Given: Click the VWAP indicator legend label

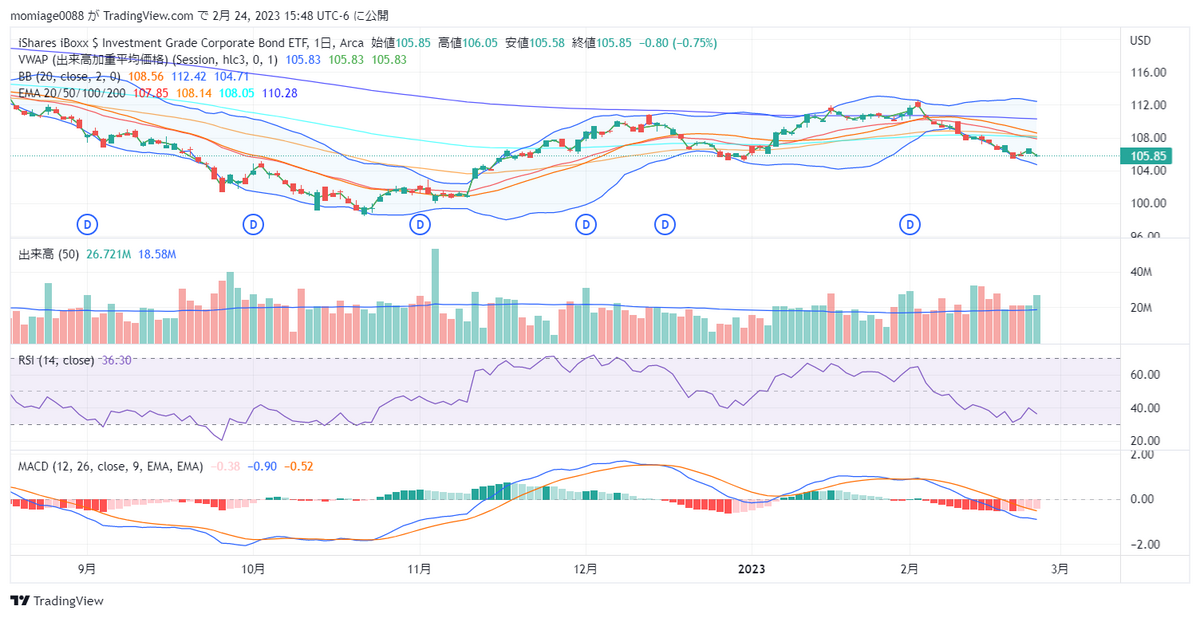Looking at the screenshot, I should pyautogui.click(x=149, y=60).
